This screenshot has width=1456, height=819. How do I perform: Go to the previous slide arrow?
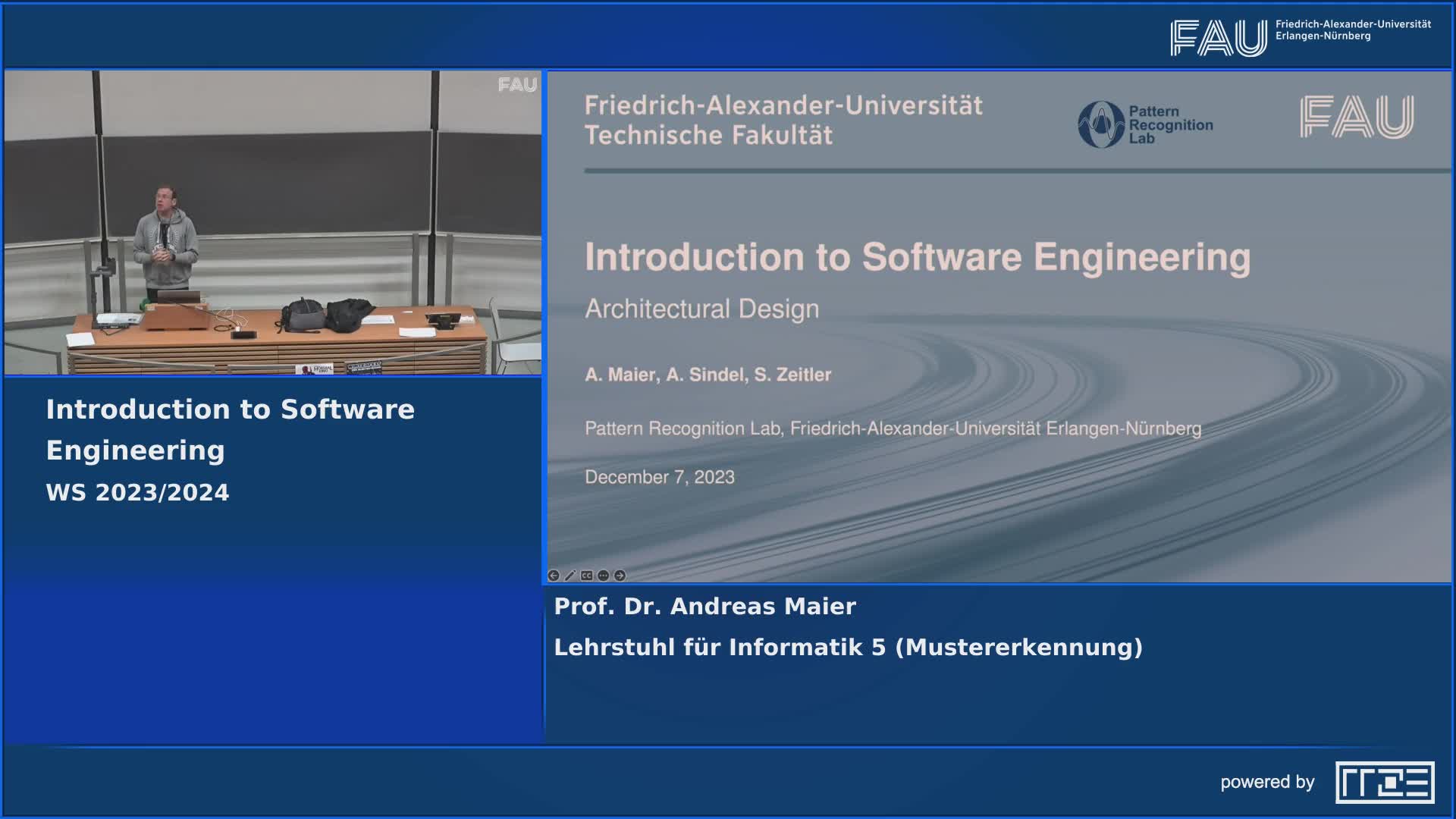point(554,576)
